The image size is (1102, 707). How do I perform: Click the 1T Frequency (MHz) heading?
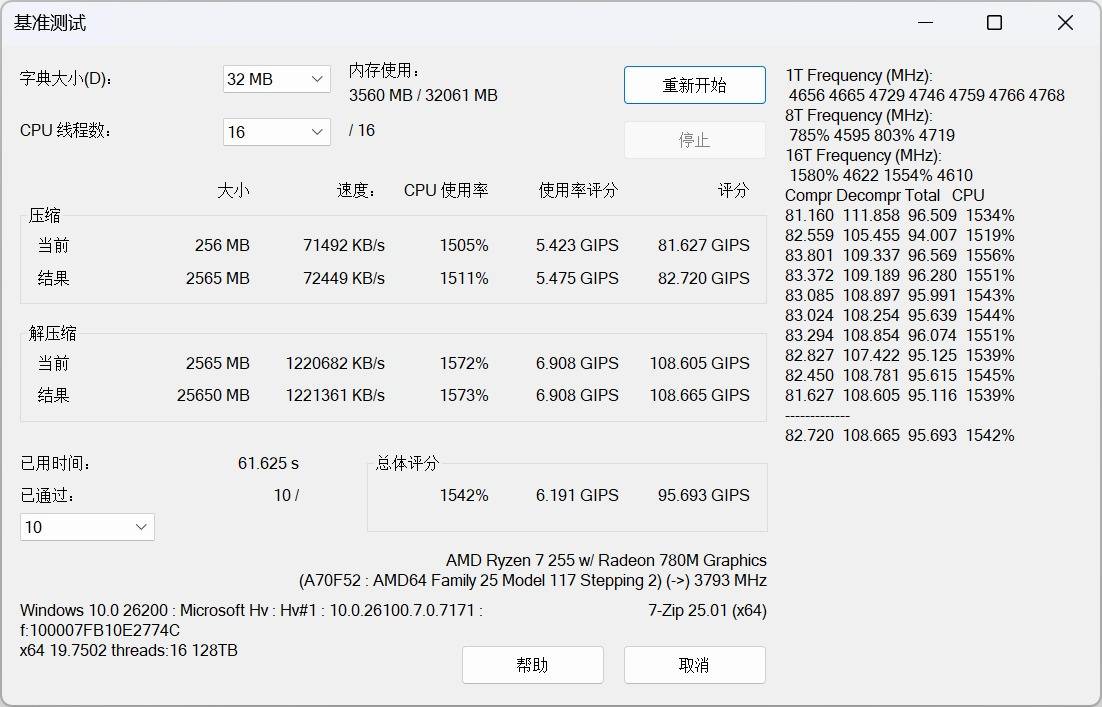859,75
